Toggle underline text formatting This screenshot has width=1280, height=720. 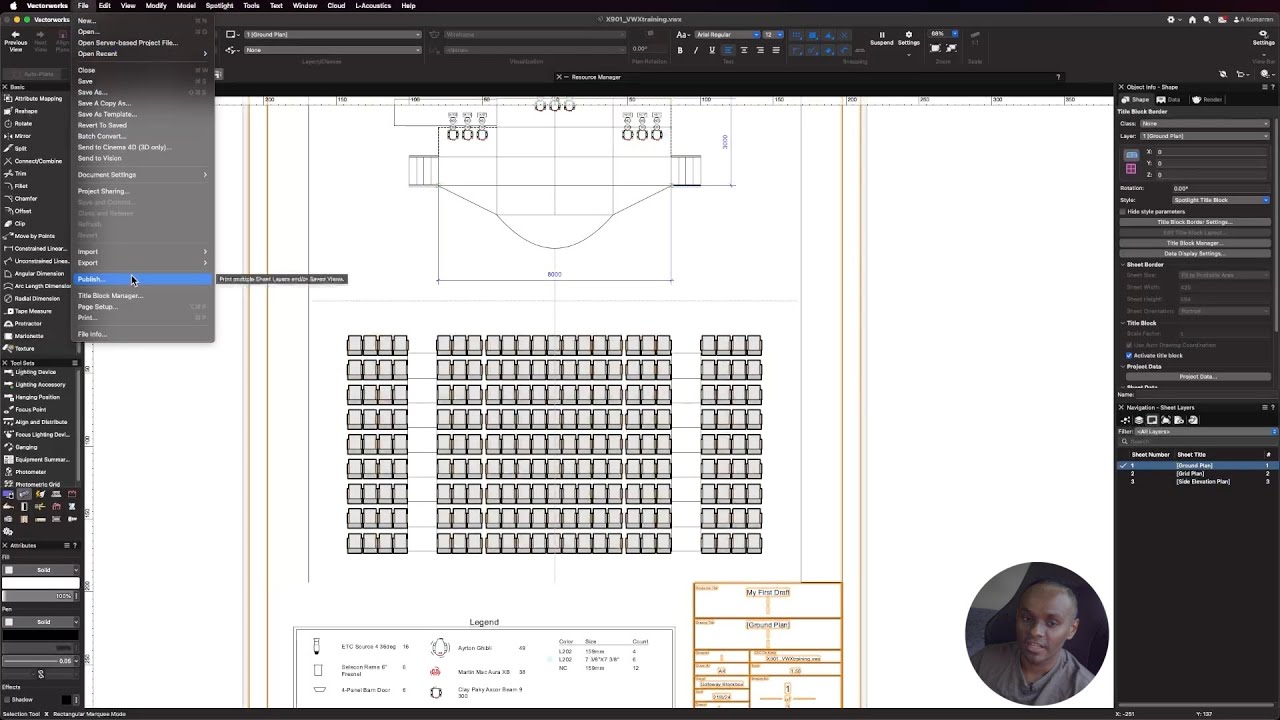[x=712, y=50]
